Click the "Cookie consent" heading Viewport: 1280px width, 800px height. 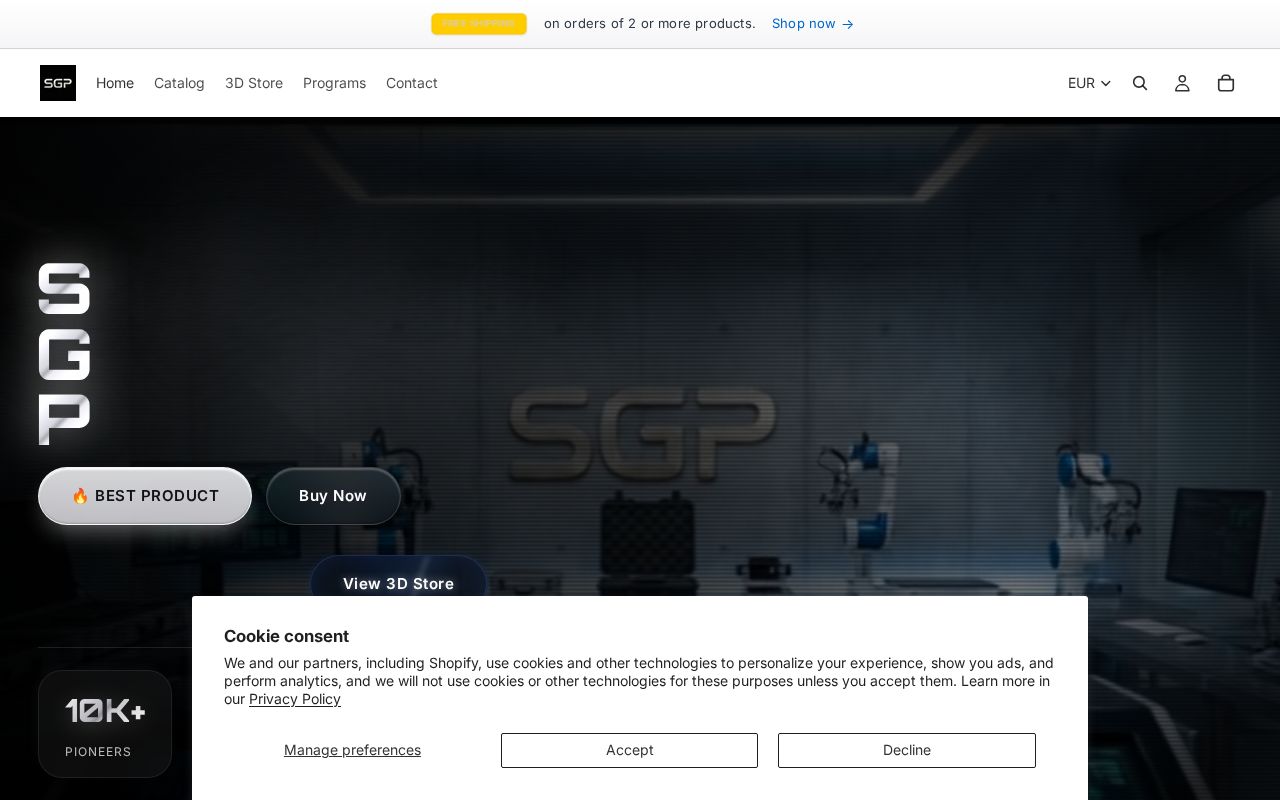coord(286,636)
